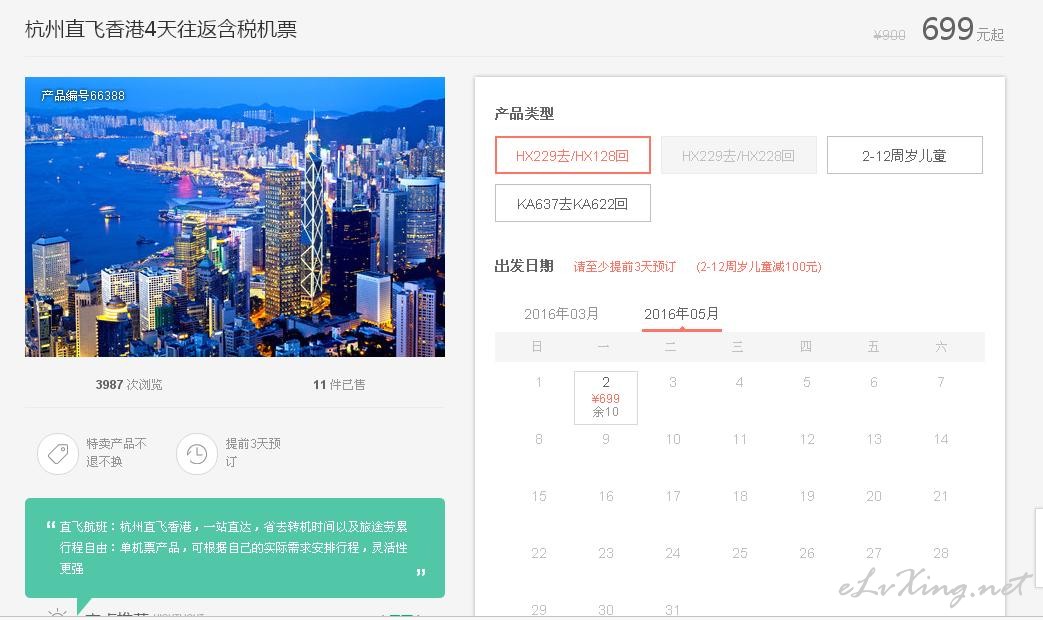Screen dimensions: 1043x620
Task: Click date 21 in the May calendar
Action: [x=941, y=496]
